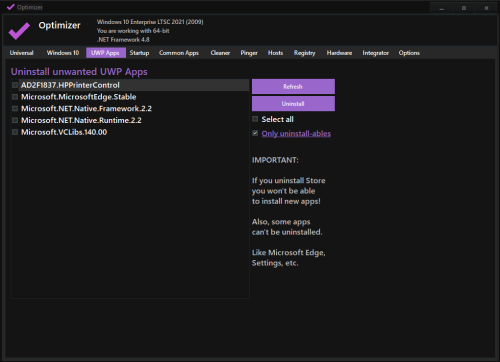Check the AD2F1837.HPPrinterControl checkbox

coord(15,85)
